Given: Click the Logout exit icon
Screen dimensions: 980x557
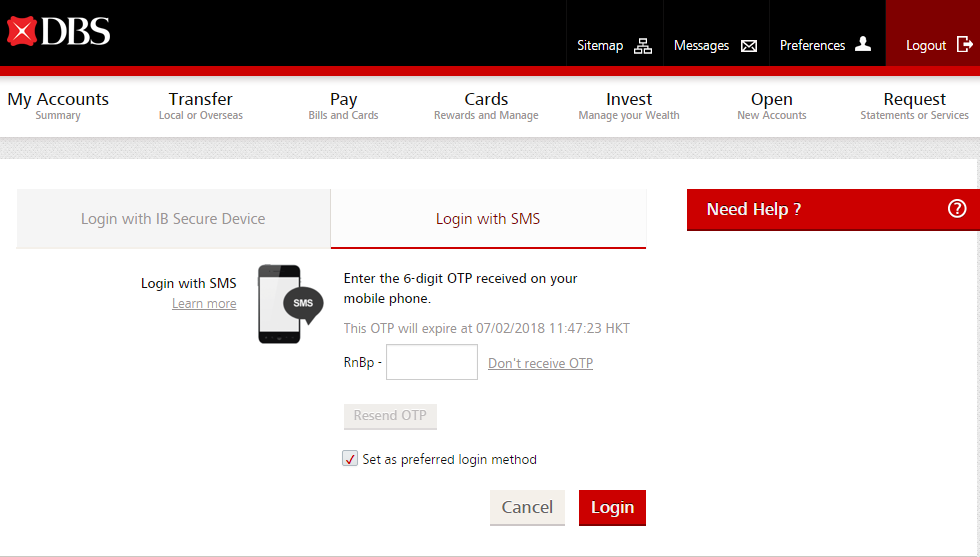Looking at the screenshot, I should [x=964, y=45].
